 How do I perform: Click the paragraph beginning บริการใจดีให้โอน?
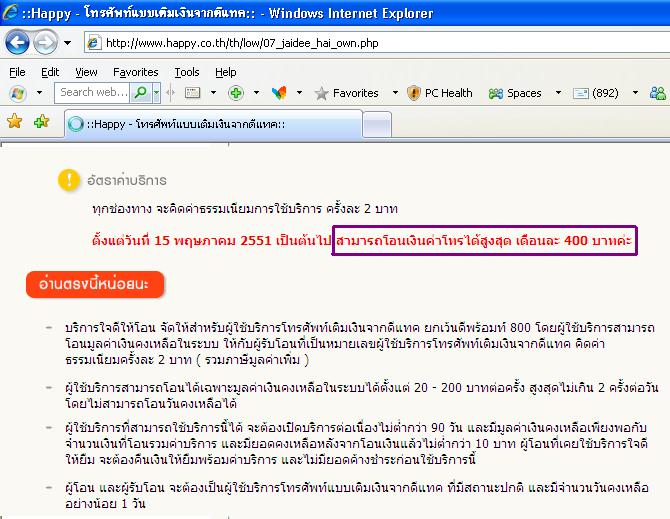[360, 344]
